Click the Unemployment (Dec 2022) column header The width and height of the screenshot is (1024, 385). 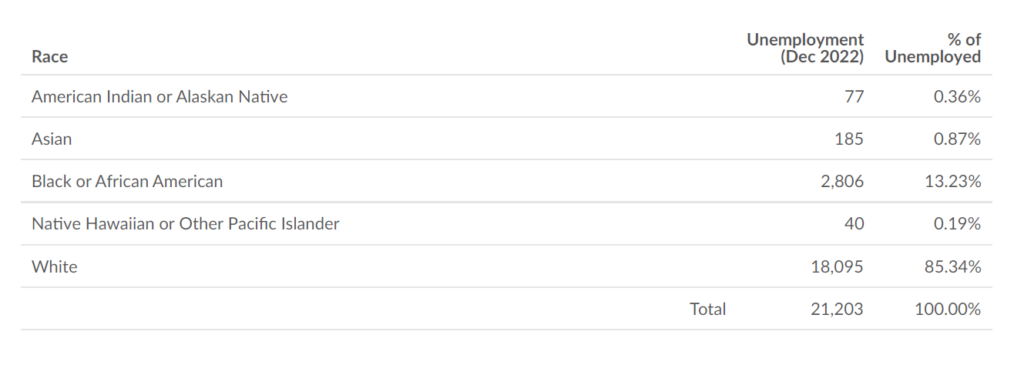[805, 48]
